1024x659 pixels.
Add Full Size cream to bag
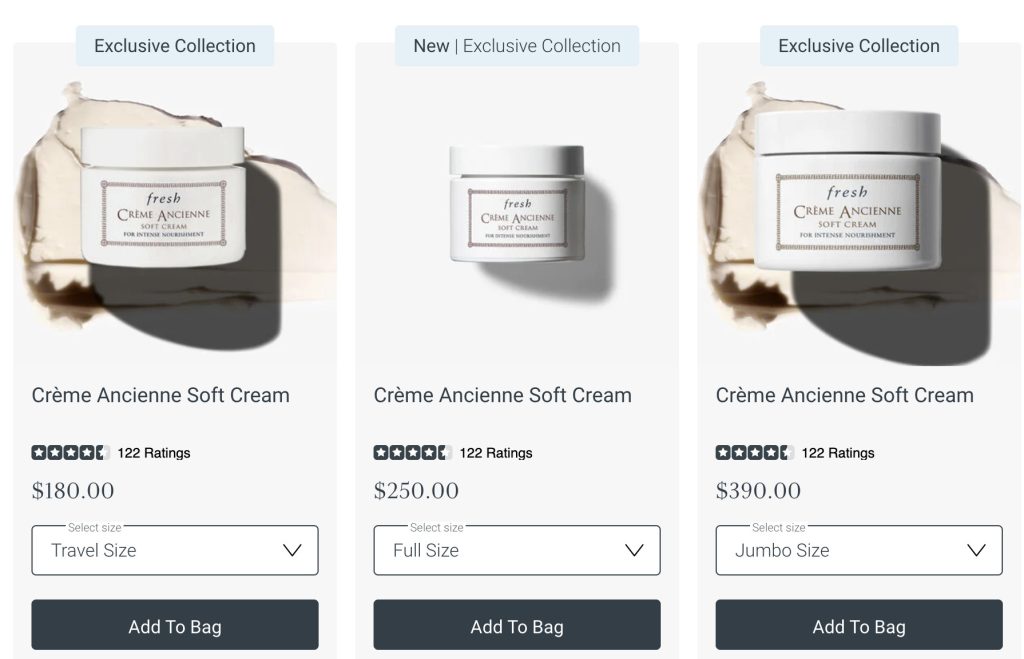pyautogui.click(x=517, y=624)
